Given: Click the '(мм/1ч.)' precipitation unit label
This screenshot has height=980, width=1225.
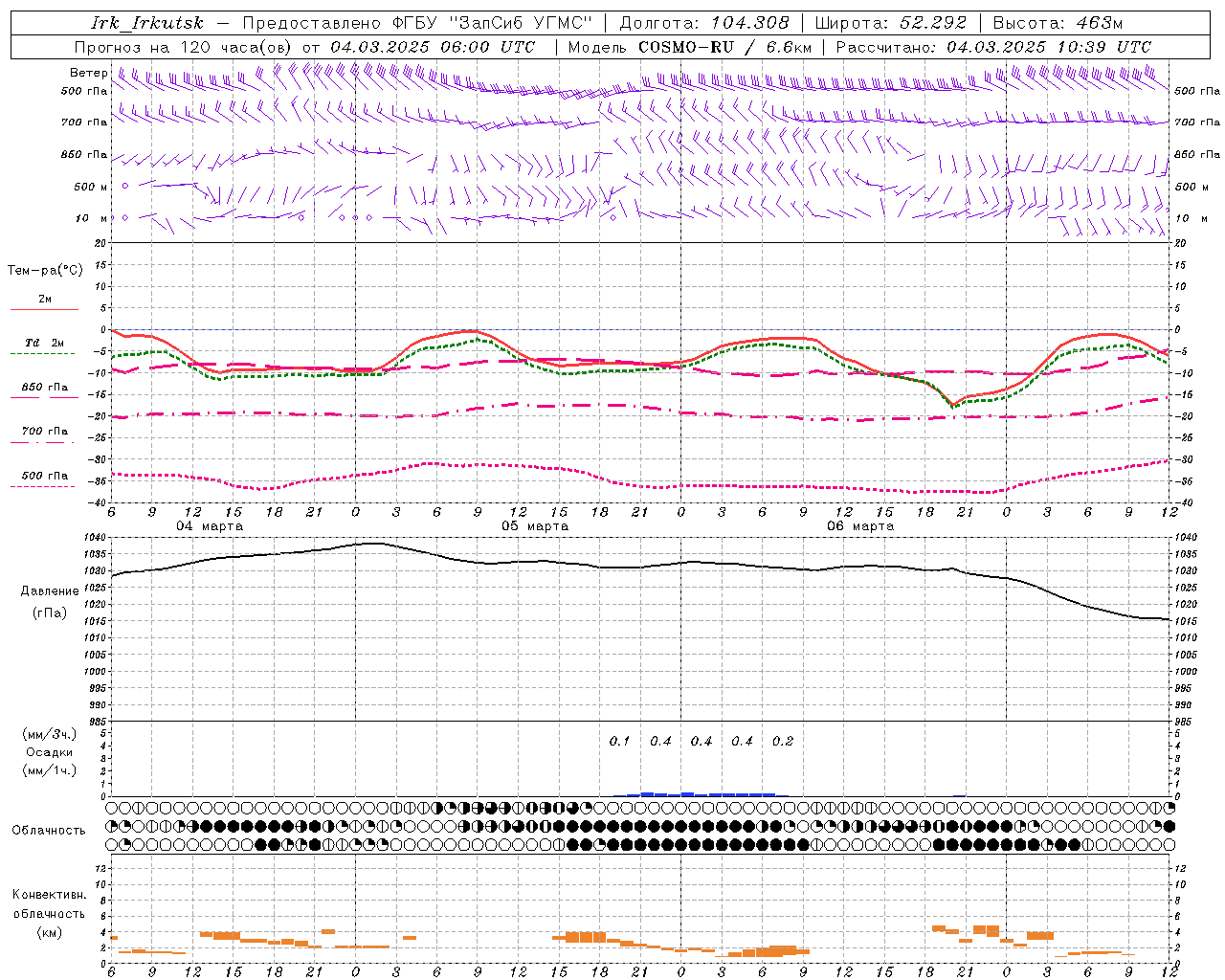Looking at the screenshot, I should (x=50, y=770).
